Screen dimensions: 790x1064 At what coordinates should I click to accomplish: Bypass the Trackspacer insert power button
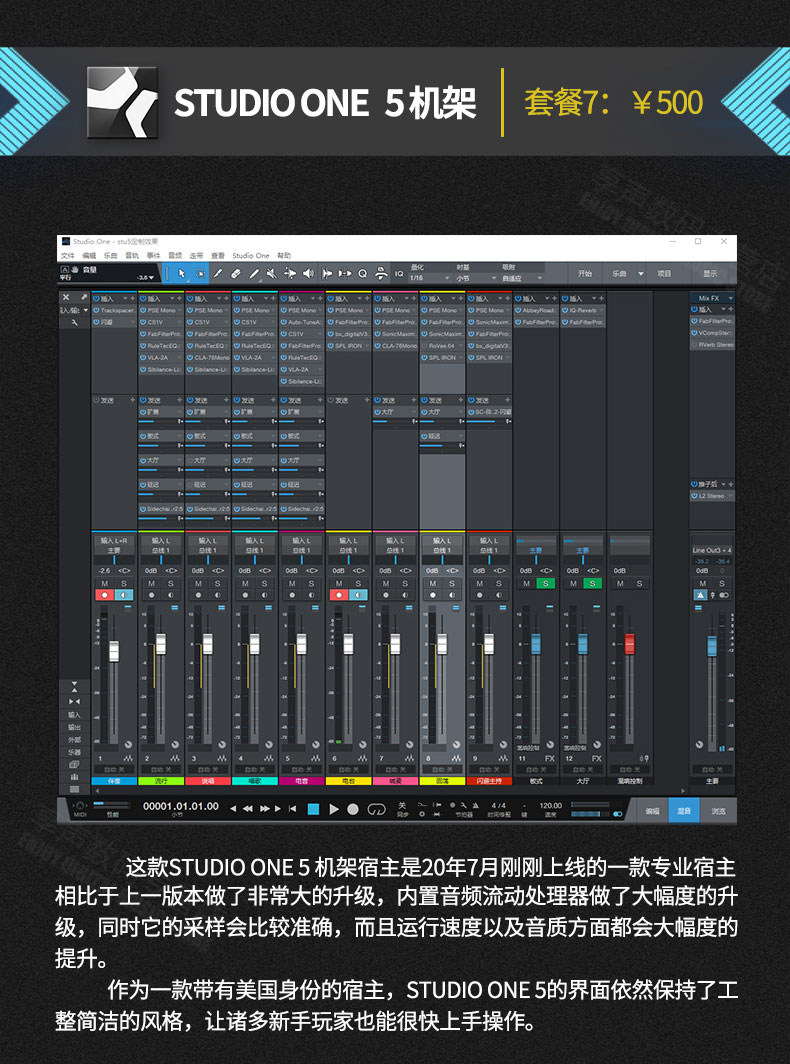point(96,310)
